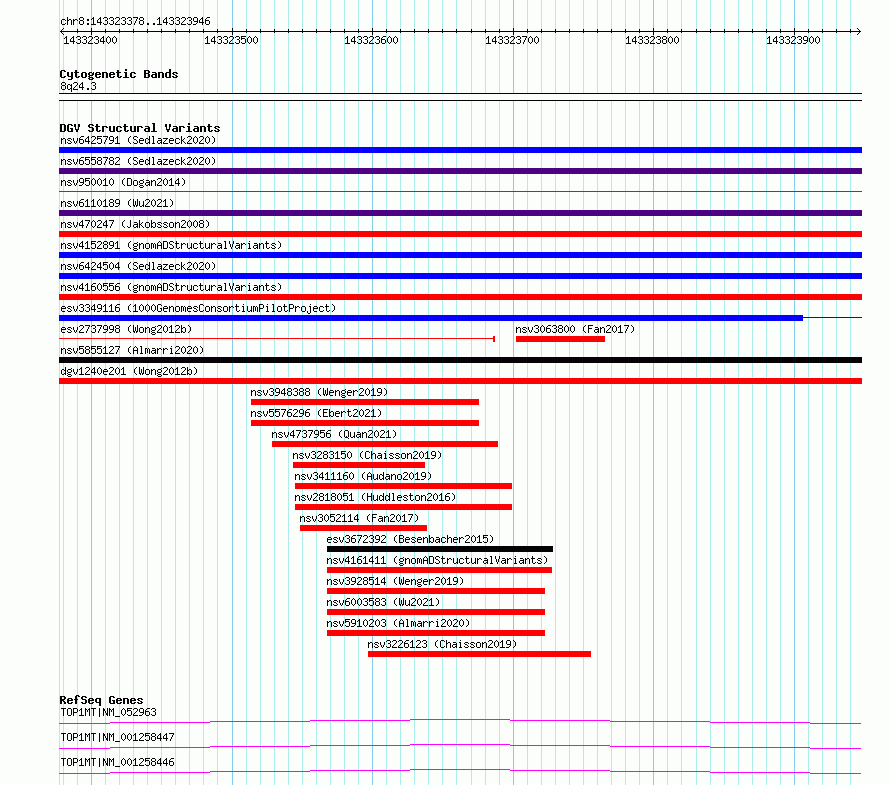The width and height of the screenshot is (890, 785).
Task: Click the nsv3283150 (Chaisson2019) label
Action: 367,455
